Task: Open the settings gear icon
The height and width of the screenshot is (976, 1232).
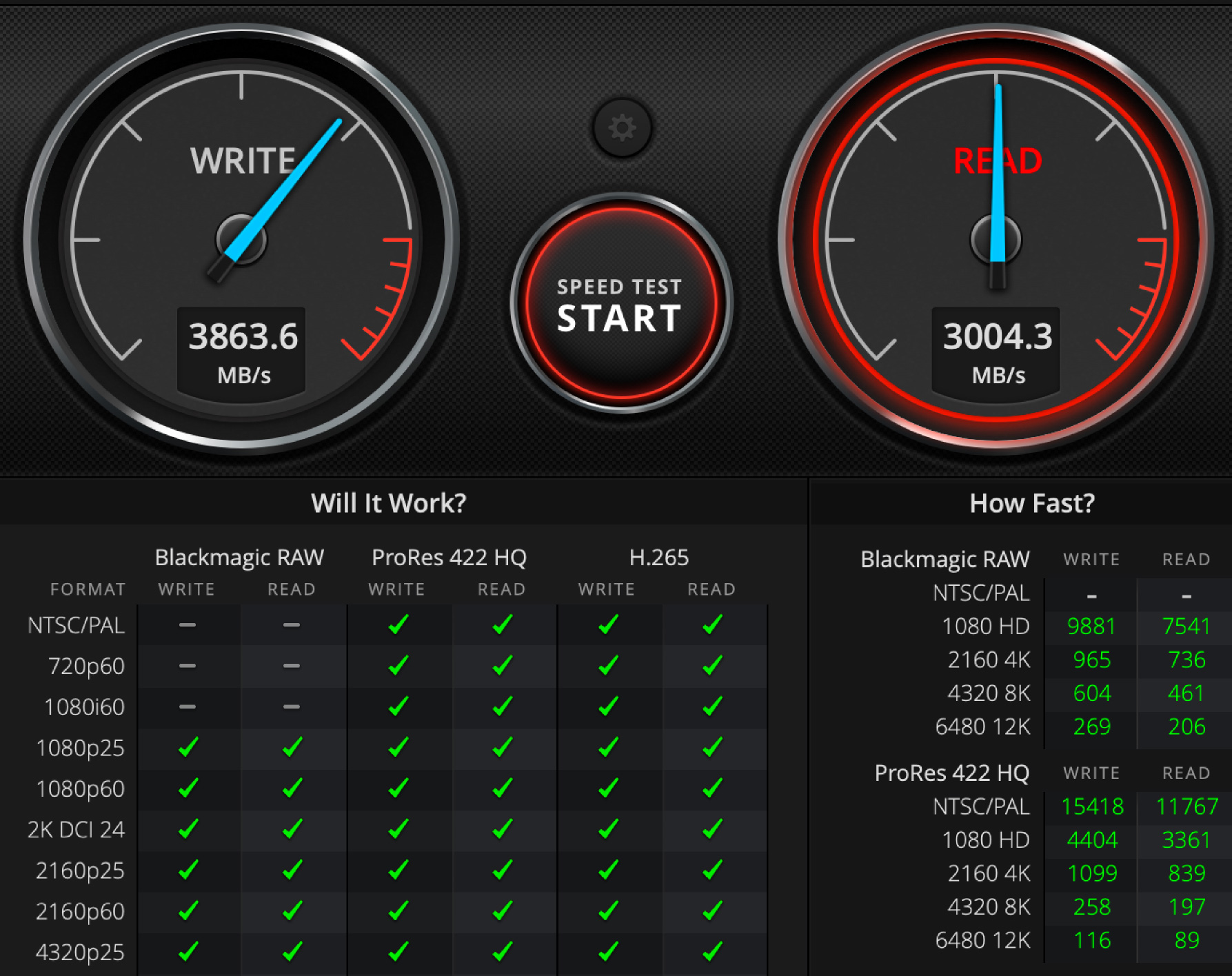Action: tap(622, 128)
